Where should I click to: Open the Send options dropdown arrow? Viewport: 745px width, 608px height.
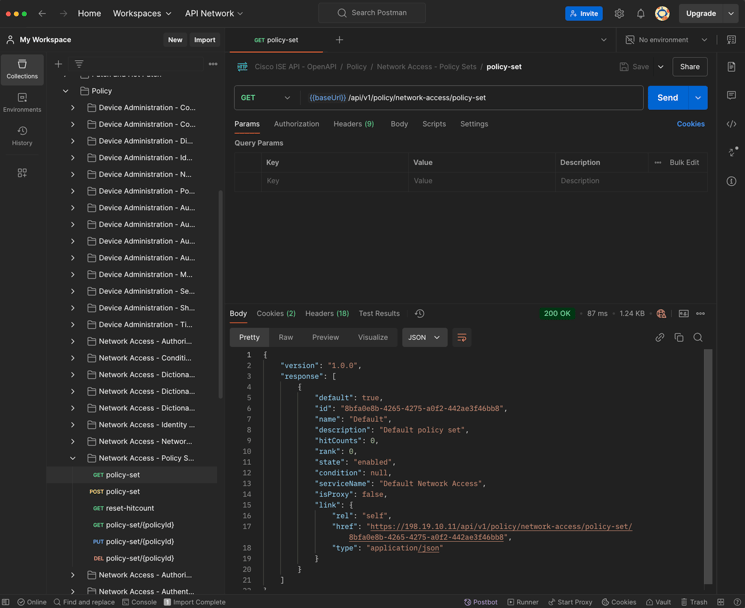coord(697,98)
